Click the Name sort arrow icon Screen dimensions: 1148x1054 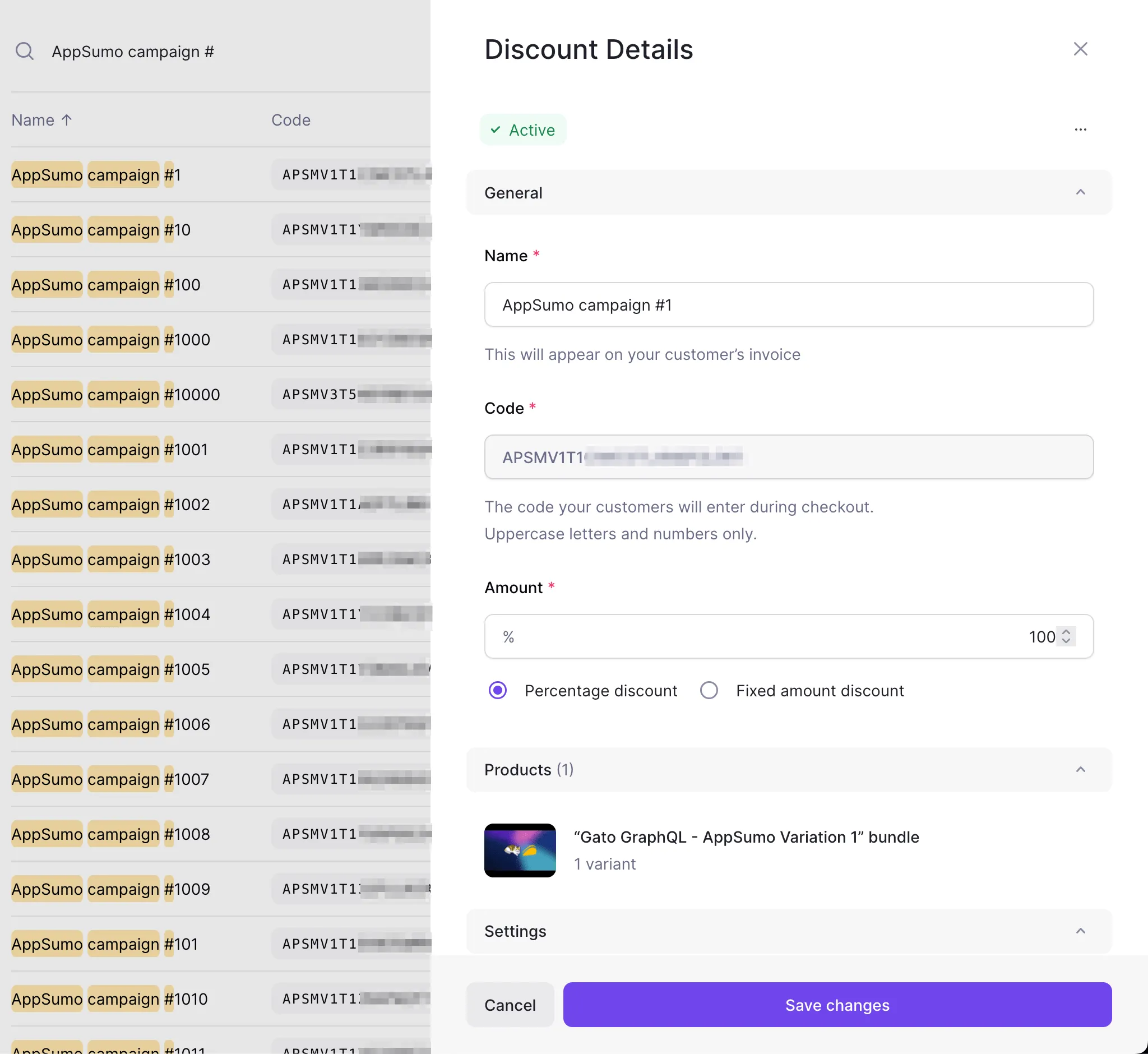click(67, 120)
